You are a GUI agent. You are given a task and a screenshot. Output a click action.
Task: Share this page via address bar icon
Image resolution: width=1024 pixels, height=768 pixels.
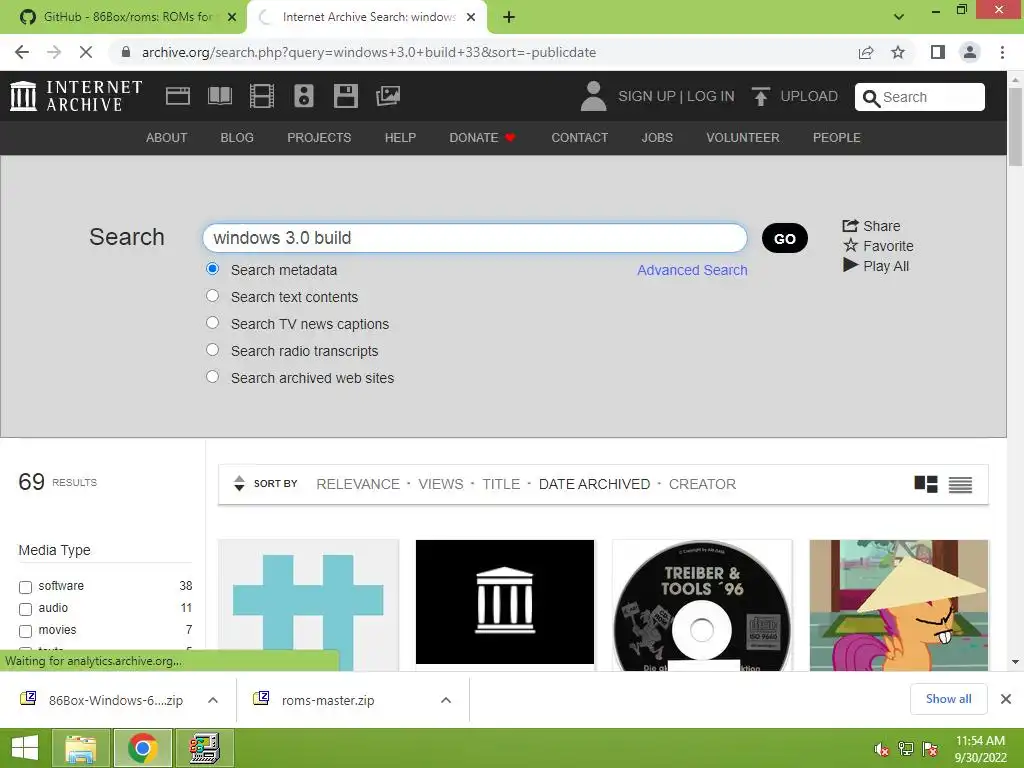click(x=866, y=52)
